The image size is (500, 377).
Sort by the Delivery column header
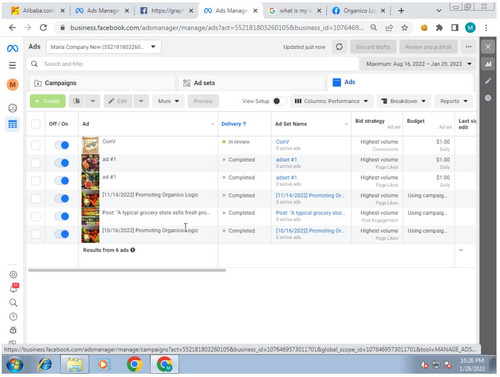234,124
